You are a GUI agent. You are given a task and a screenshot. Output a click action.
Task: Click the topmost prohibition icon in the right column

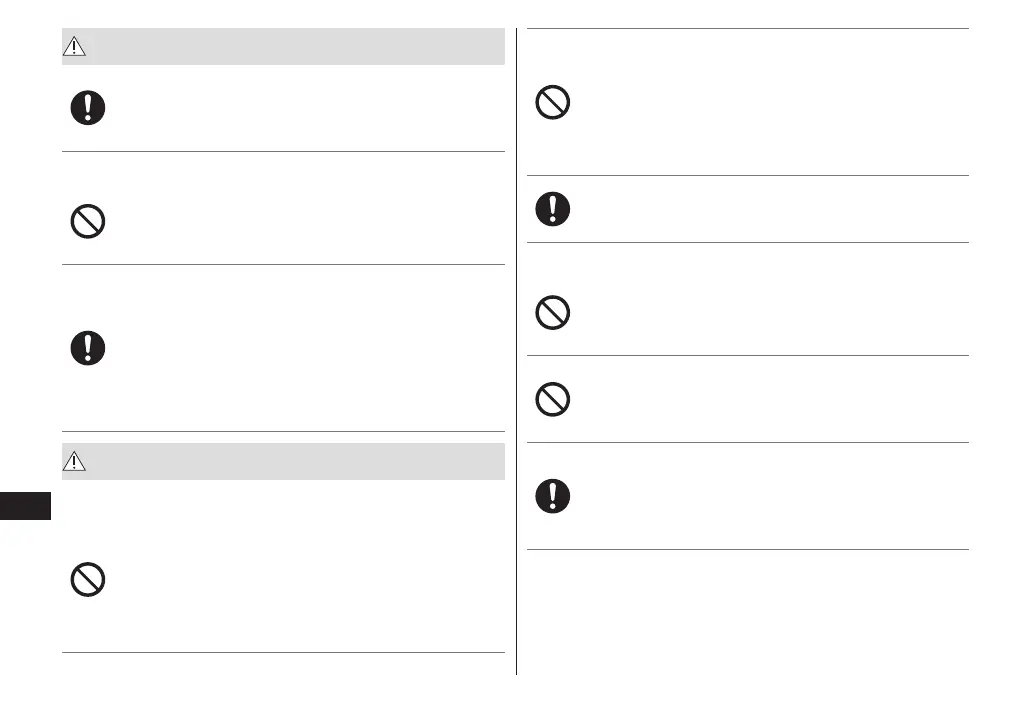tap(553, 103)
